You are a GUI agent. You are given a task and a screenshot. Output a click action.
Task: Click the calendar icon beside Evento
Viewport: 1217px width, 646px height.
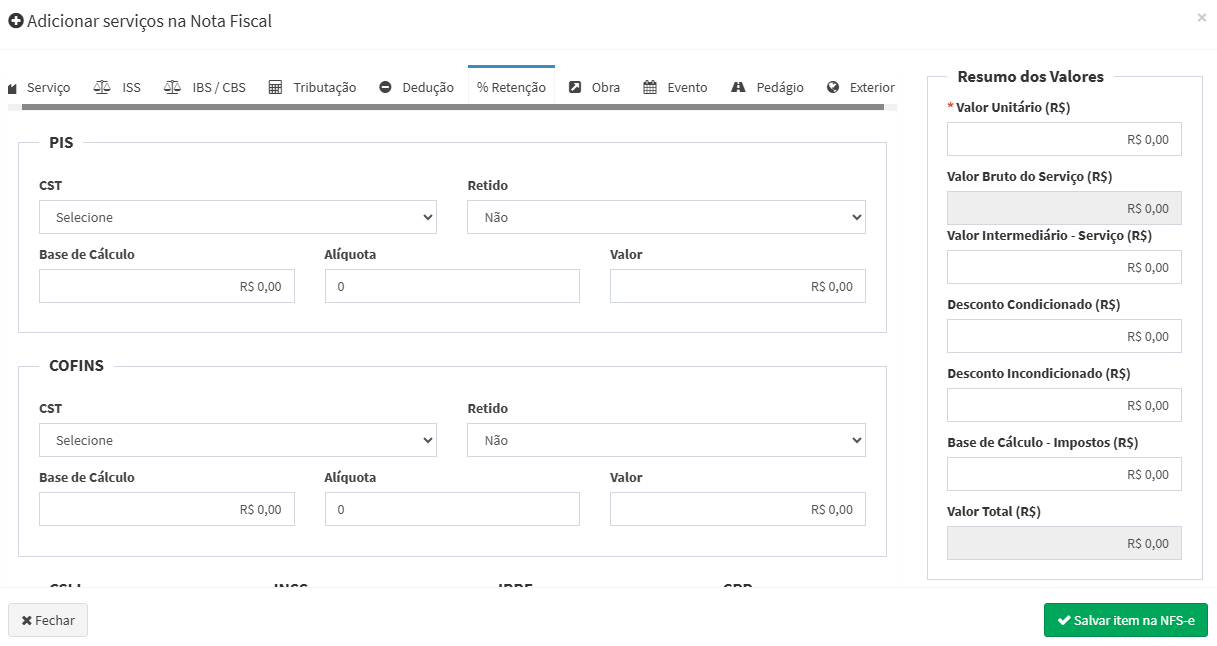[650, 87]
